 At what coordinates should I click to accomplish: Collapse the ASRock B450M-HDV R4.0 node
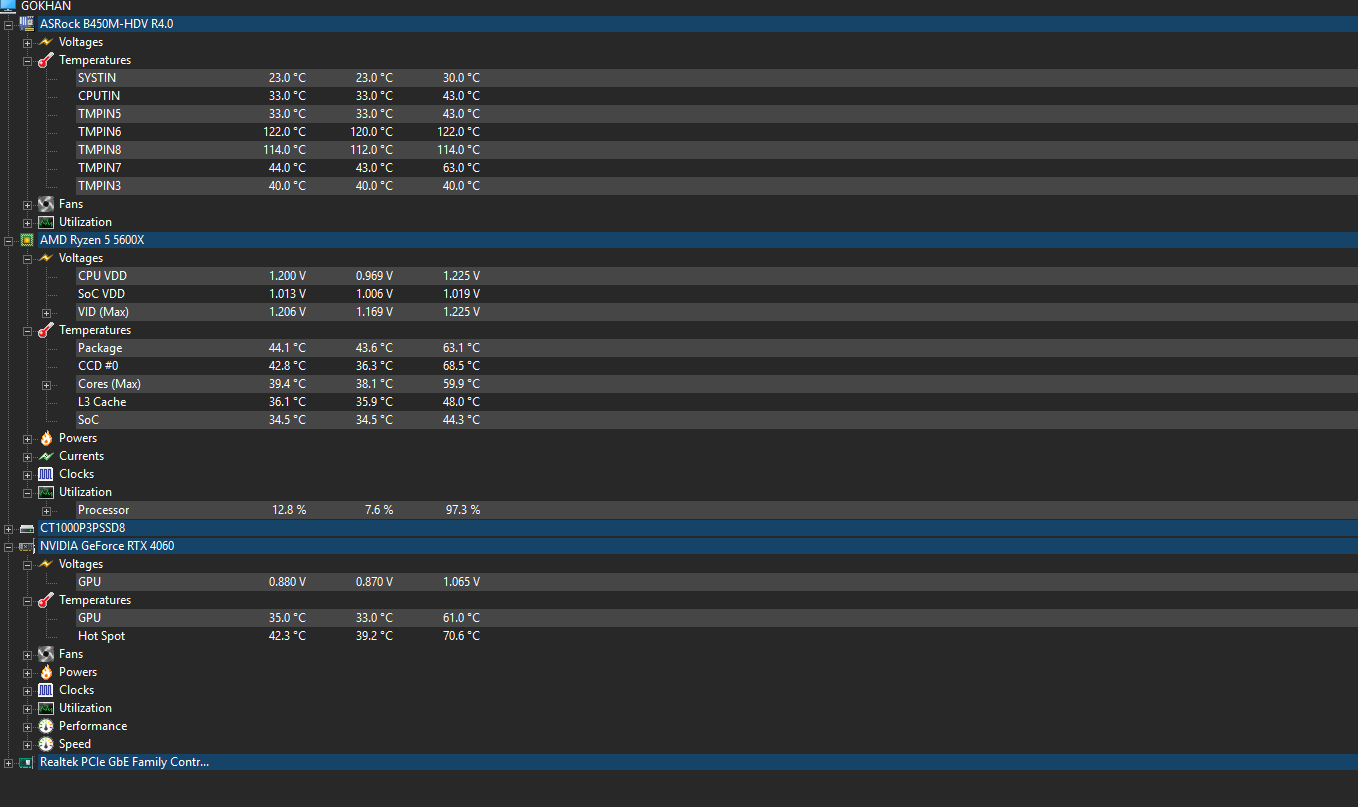9,24
